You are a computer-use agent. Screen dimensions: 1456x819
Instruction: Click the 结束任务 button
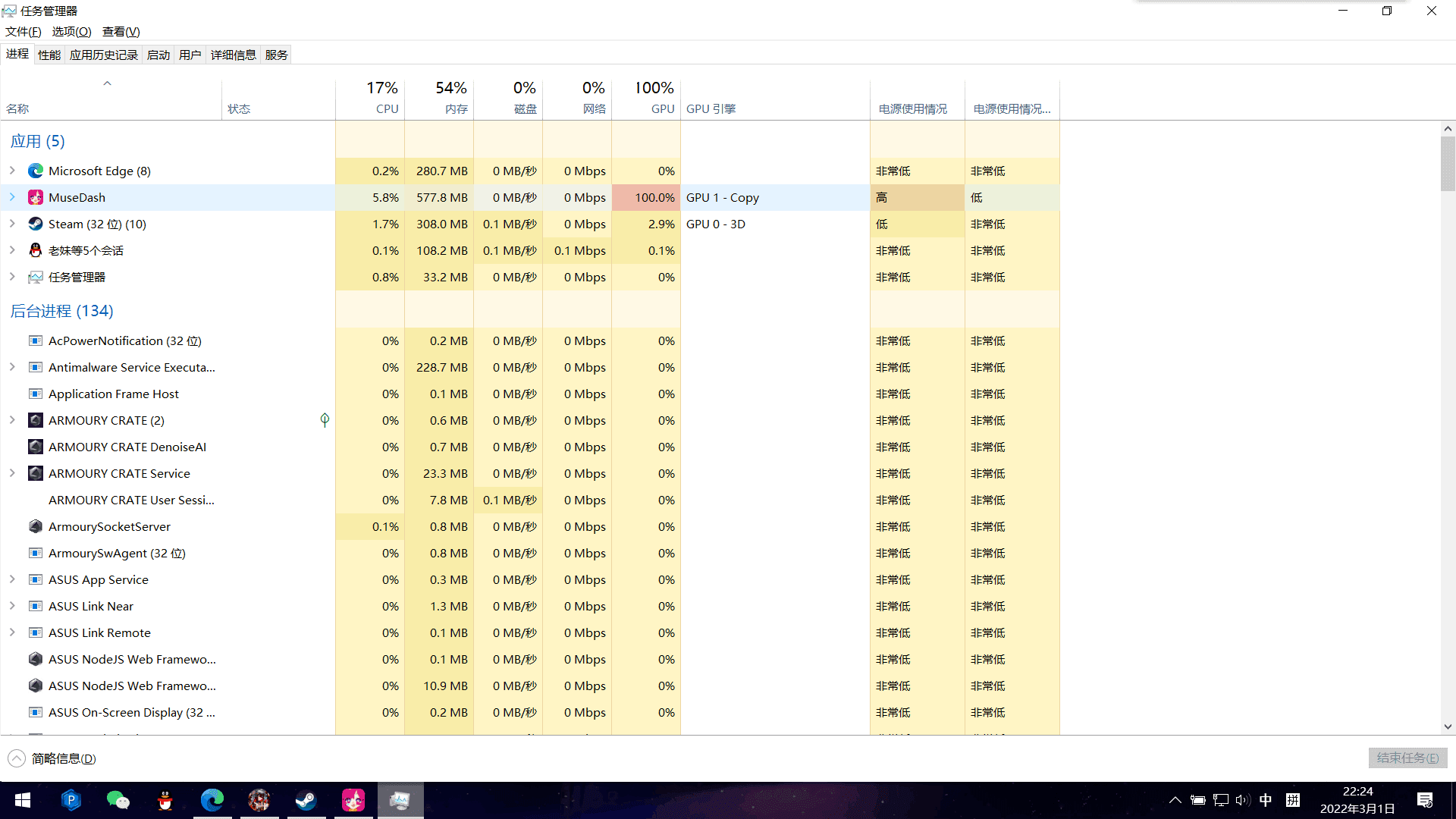click(1407, 758)
